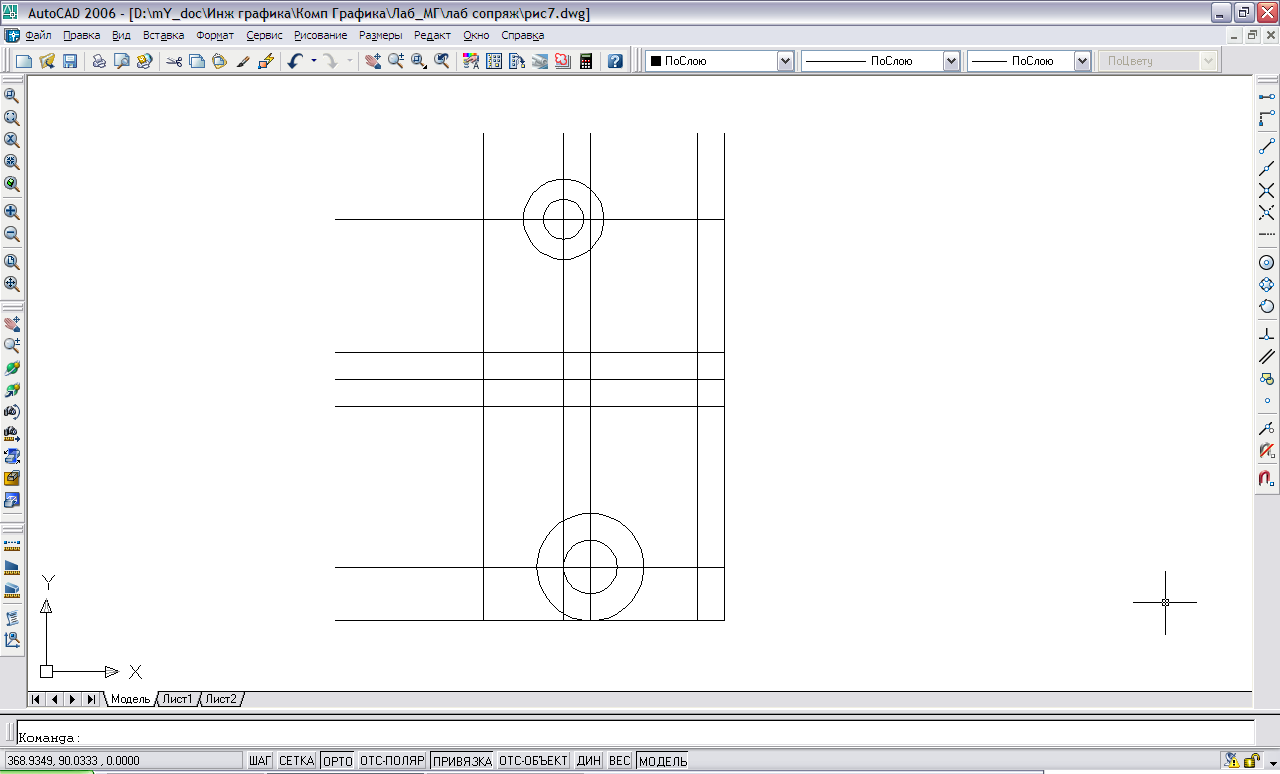Open the Правка menu
1280x774 pixels.
(x=82, y=35)
